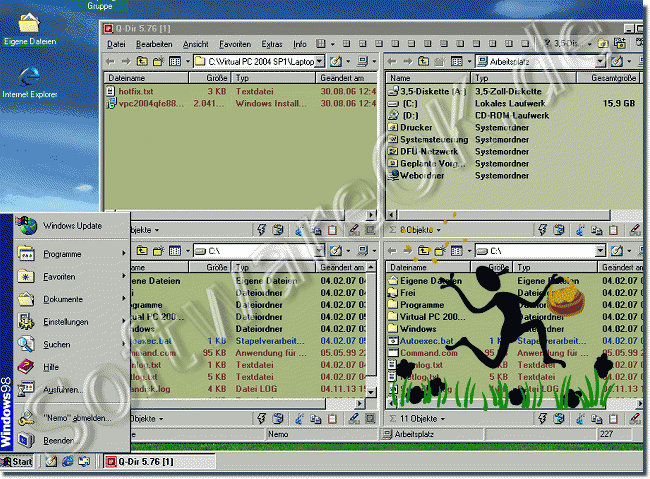Viewport: 650px width, 479px height.
Task: Expand the 11 Objekte dropdown in the bottom-right status bar
Action: (443, 419)
